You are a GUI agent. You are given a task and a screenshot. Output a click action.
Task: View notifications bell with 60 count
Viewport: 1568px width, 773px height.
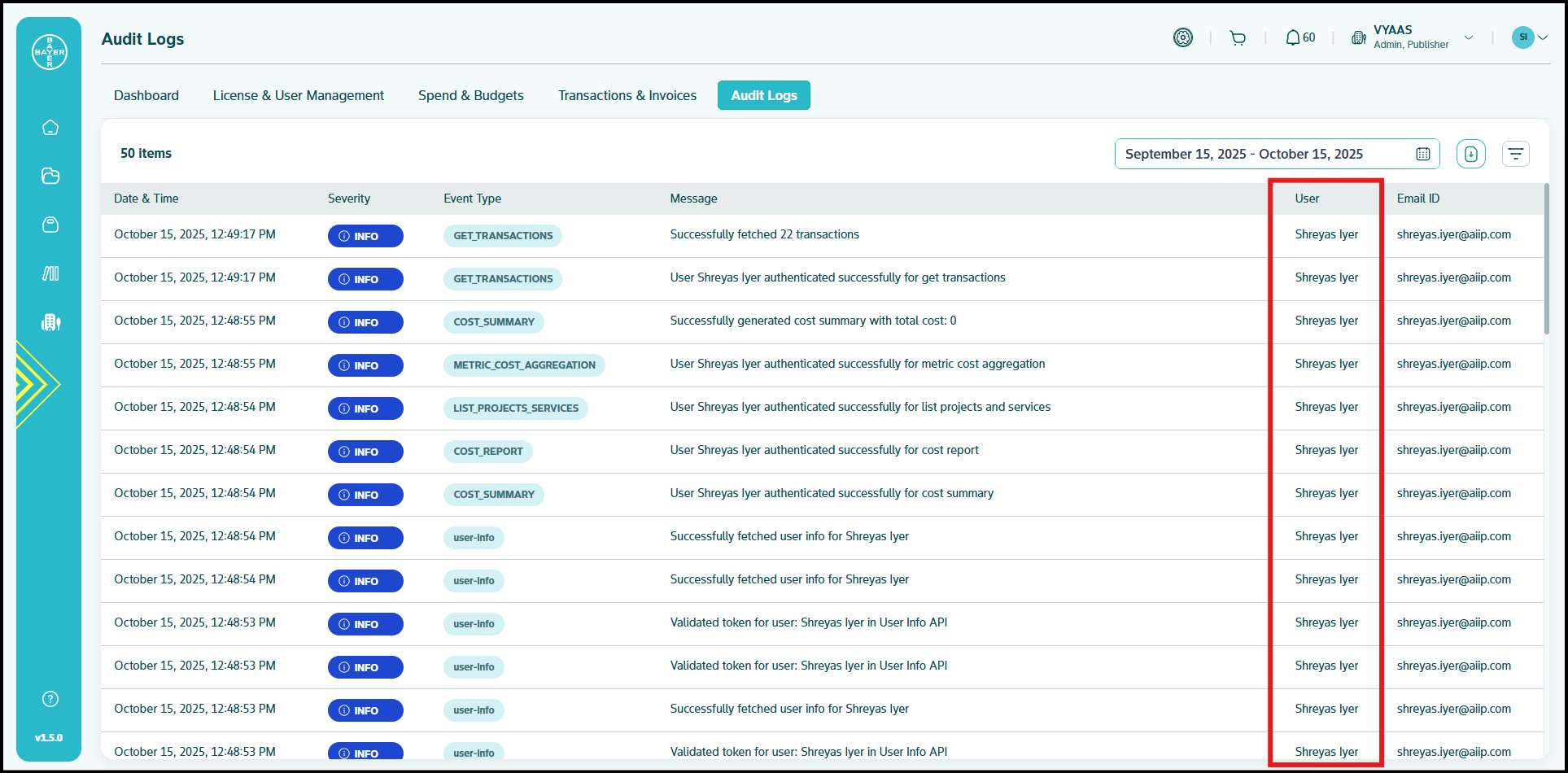(1299, 38)
